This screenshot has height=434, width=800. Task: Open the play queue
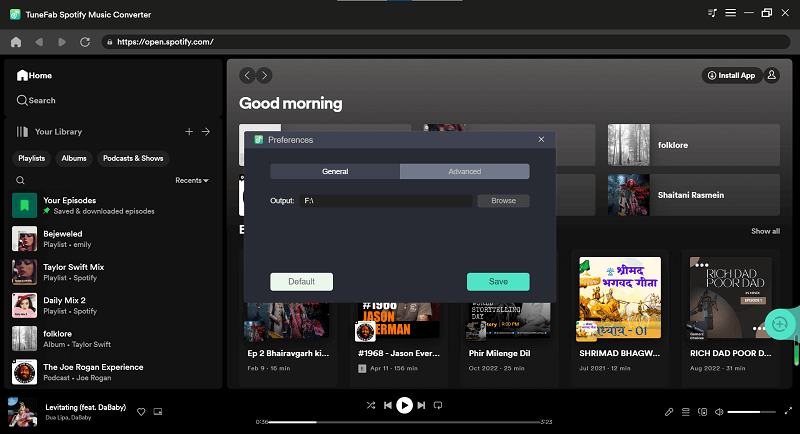click(686, 412)
